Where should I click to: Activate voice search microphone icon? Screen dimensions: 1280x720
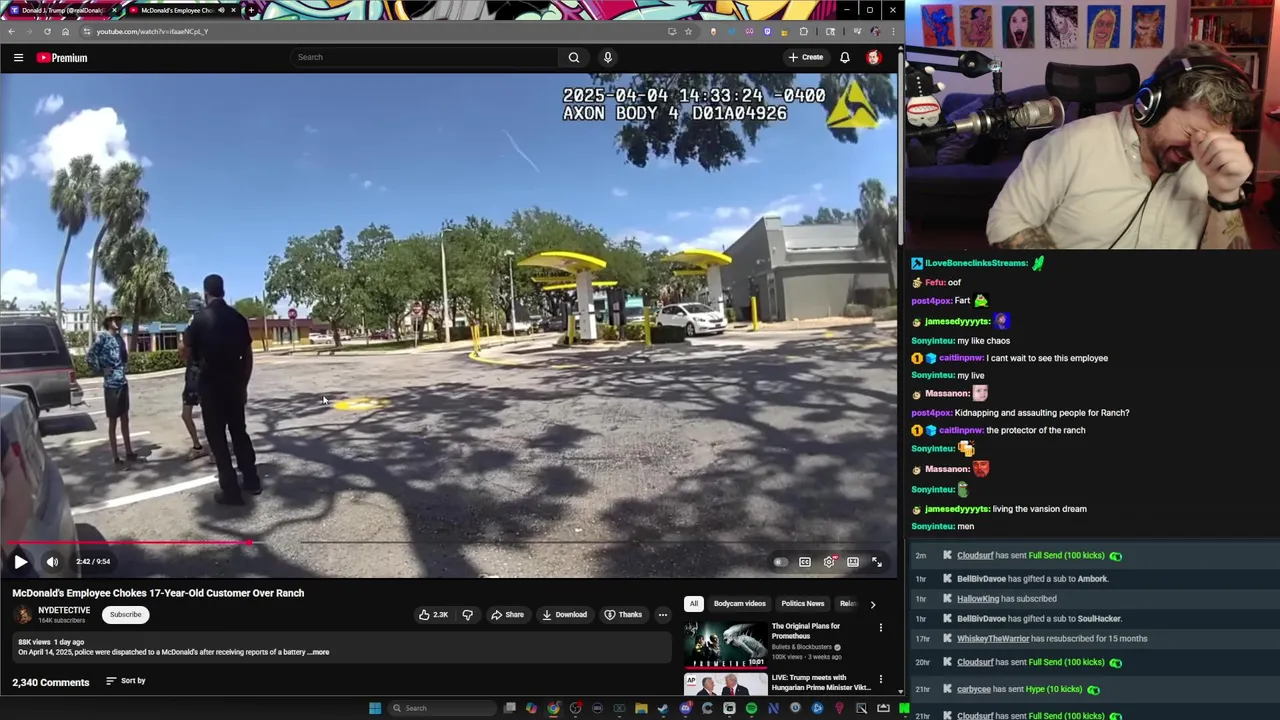607,57
